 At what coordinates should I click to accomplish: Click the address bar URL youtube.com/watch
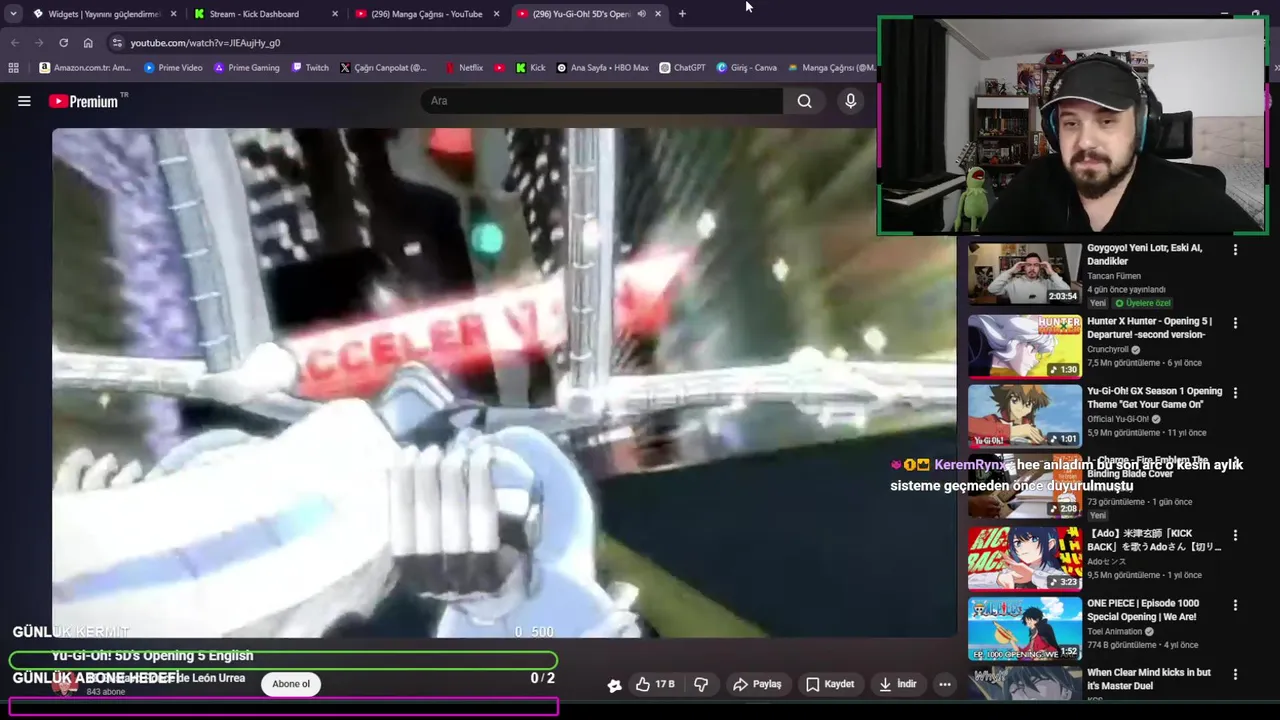coord(205,43)
